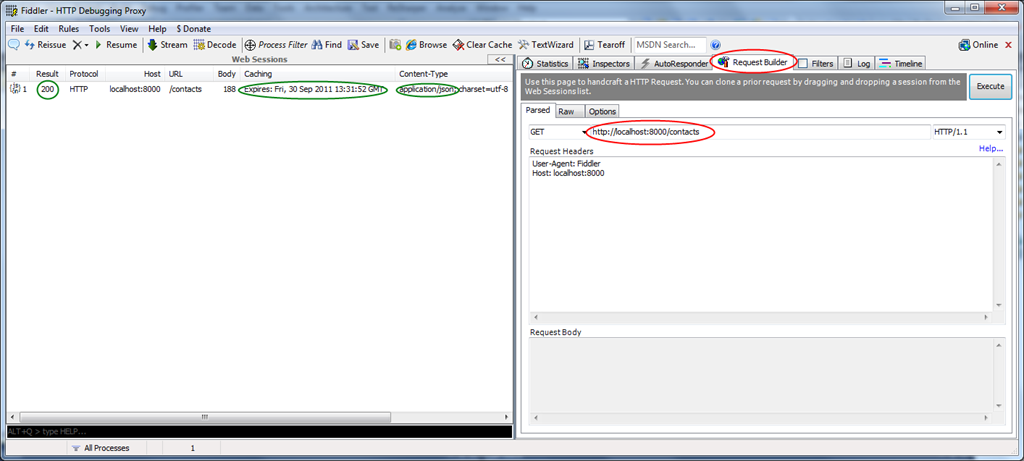The height and width of the screenshot is (461, 1024).
Task: Open the Help menu
Action: coord(157,29)
